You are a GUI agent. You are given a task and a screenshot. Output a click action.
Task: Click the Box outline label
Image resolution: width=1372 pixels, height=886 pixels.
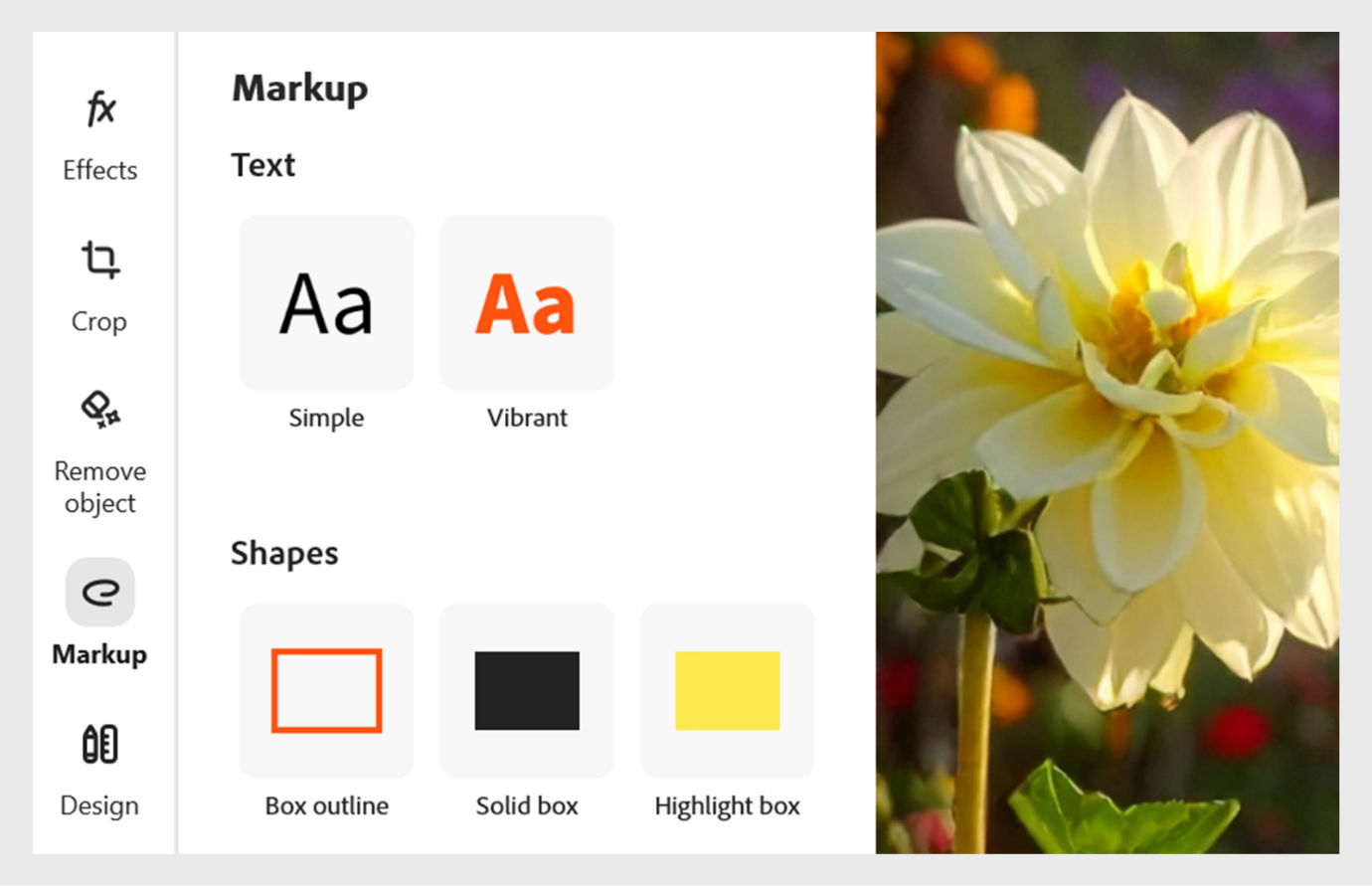click(x=326, y=806)
